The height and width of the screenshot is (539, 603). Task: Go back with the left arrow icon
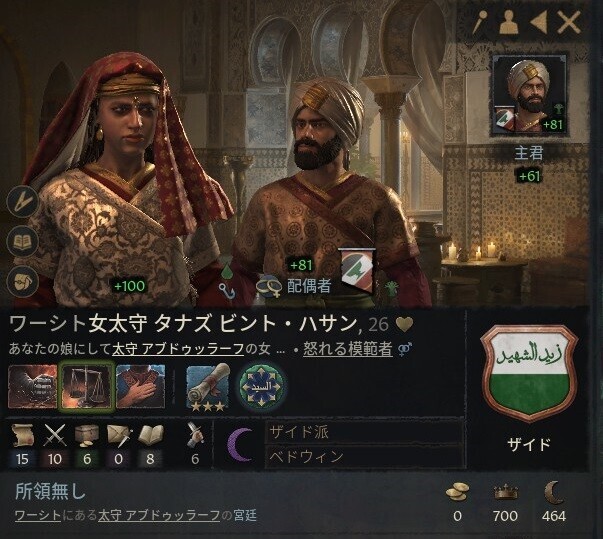click(538, 22)
